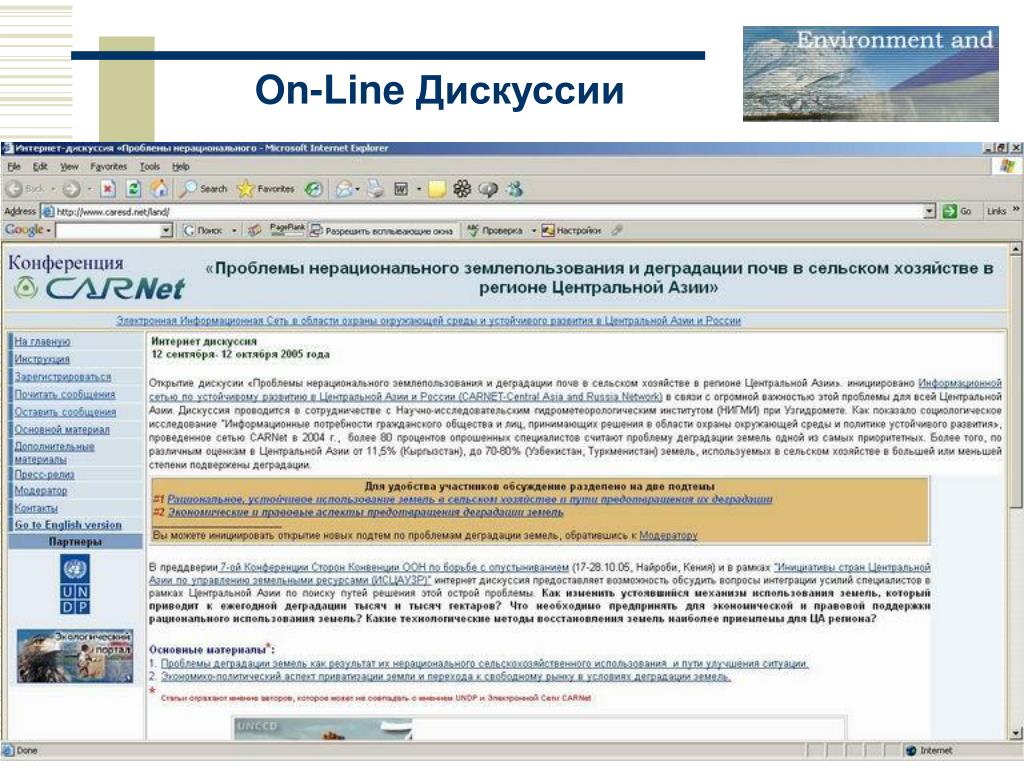Image resolution: width=1024 pixels, height=768 pixels.
Task: Open Почитать сообщения sidebar link
Action: click(x=65, y=394)
